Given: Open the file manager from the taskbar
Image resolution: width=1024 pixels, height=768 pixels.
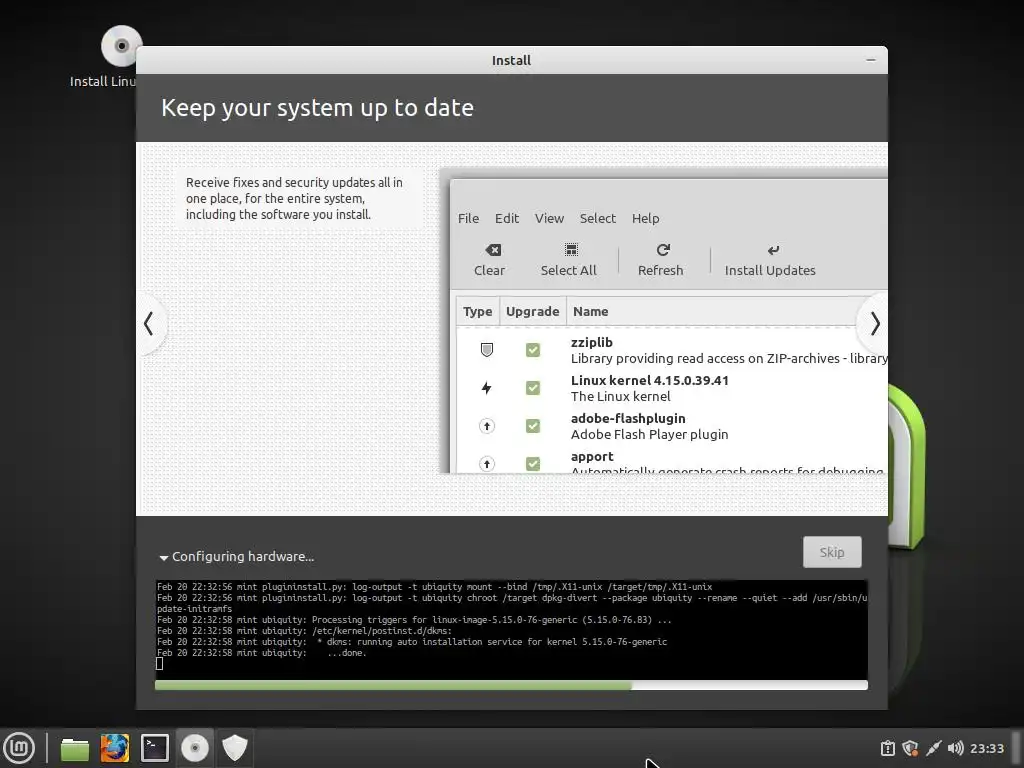Looking at the screenshot, I should pyautogui.click(x=74, y=748).
